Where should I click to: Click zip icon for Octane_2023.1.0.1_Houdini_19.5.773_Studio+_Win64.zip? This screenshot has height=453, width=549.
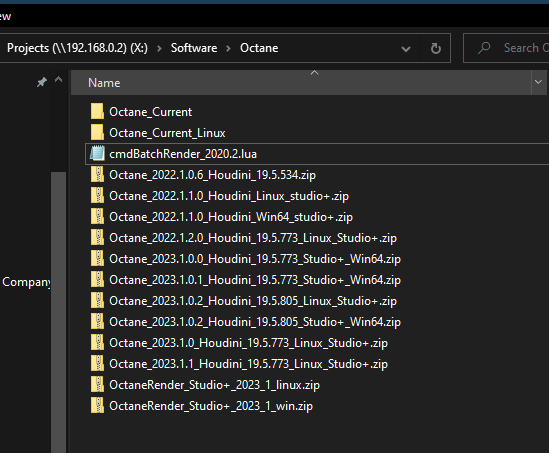click(x=97, y=280)
